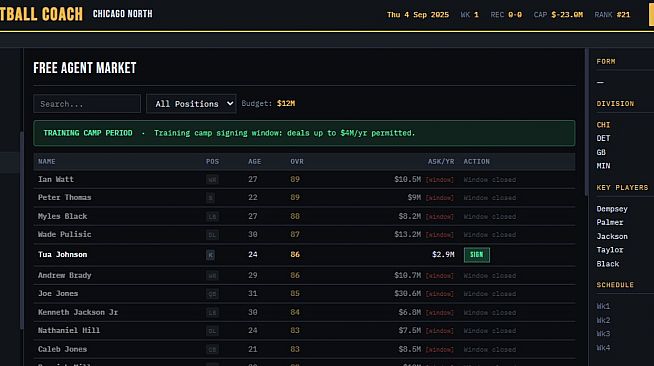Click the red window tag beside Andrew Brady's ask

[x=439, y=276]
